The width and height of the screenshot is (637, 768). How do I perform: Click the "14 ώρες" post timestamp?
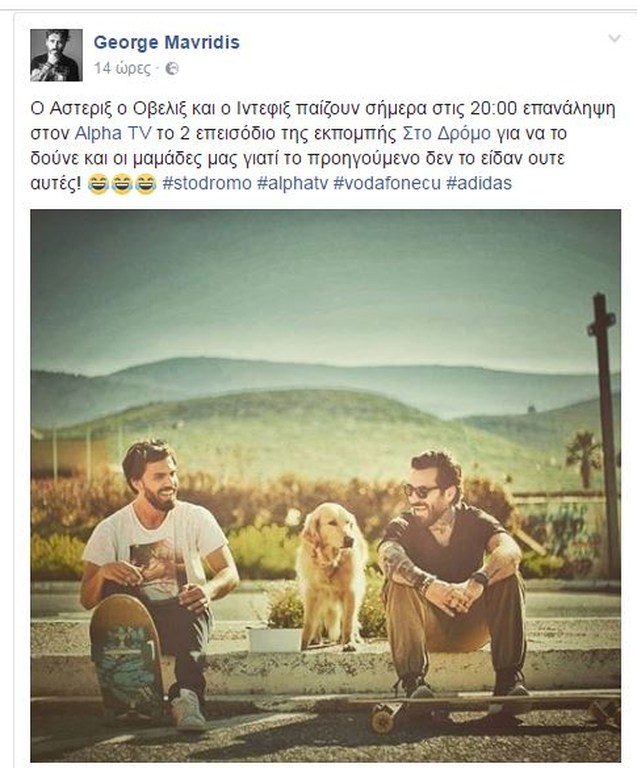(x=122, y=69)
